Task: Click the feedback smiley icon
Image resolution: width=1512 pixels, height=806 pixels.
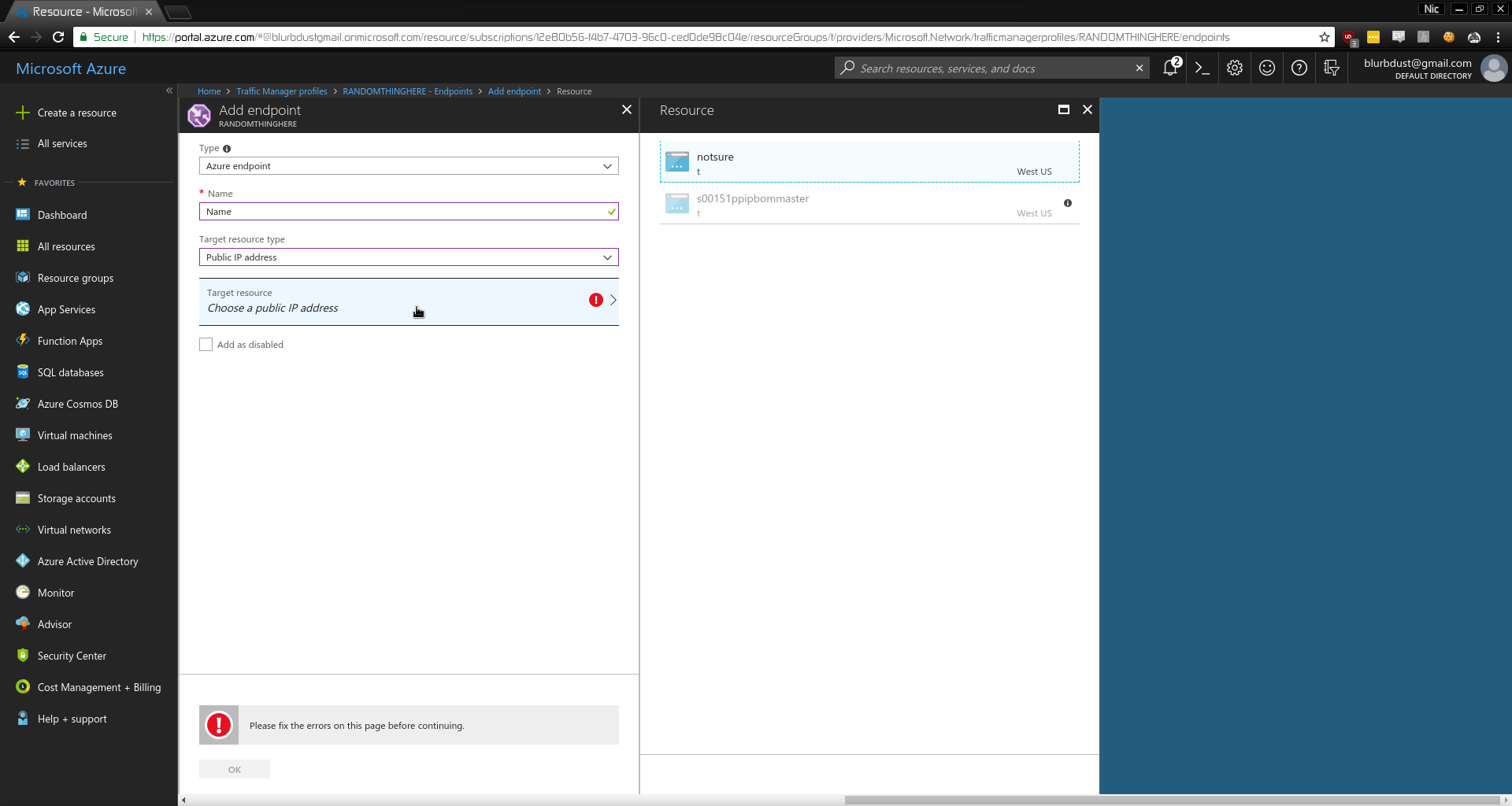Action: (1267, 68)
